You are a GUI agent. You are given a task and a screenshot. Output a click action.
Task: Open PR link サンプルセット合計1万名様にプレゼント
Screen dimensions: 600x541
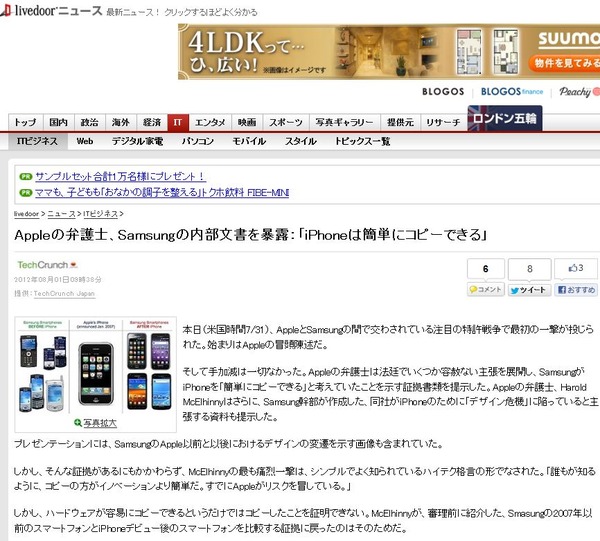121,176
